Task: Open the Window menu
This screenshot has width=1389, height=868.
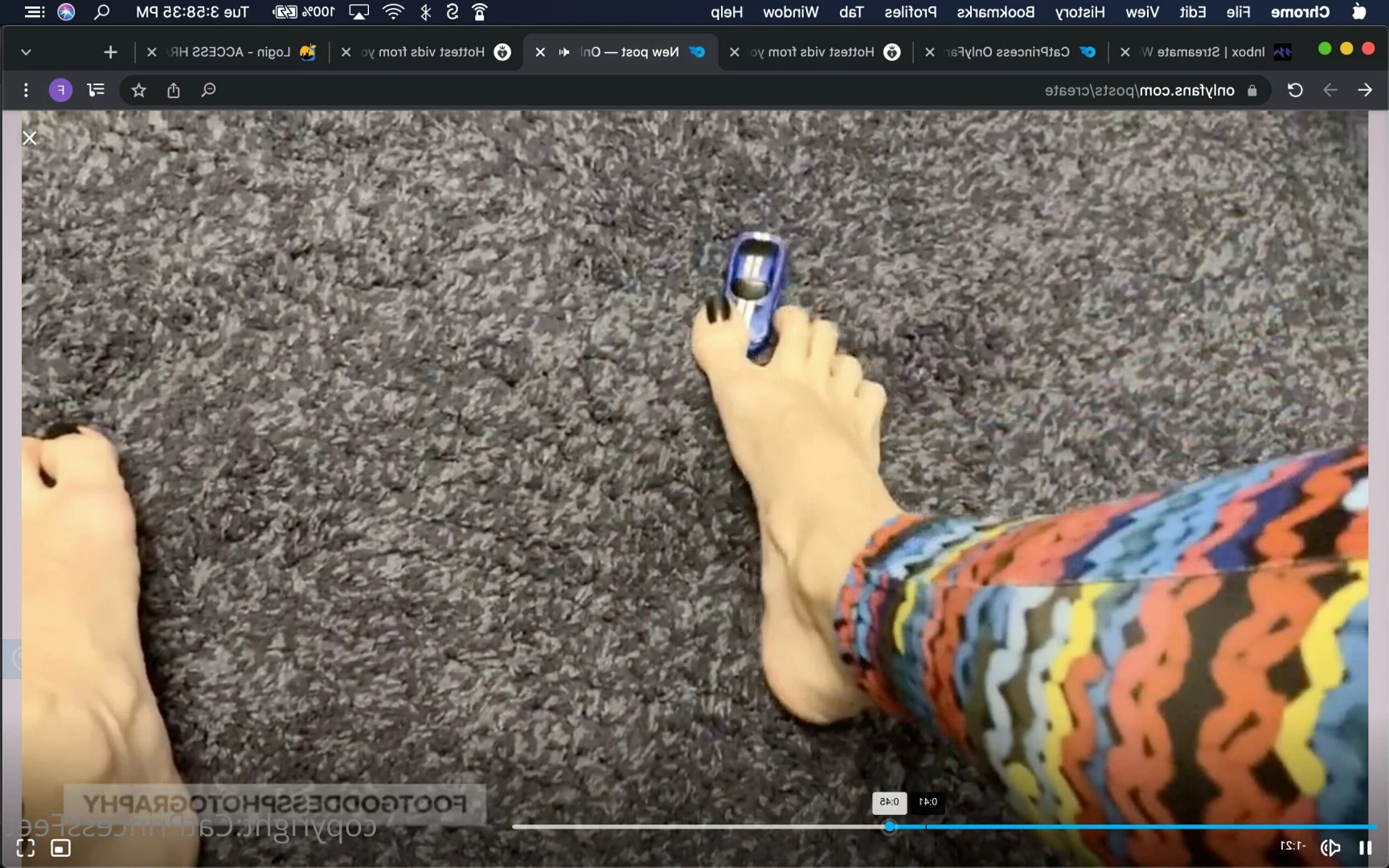Action: click(x=790, y=12)
